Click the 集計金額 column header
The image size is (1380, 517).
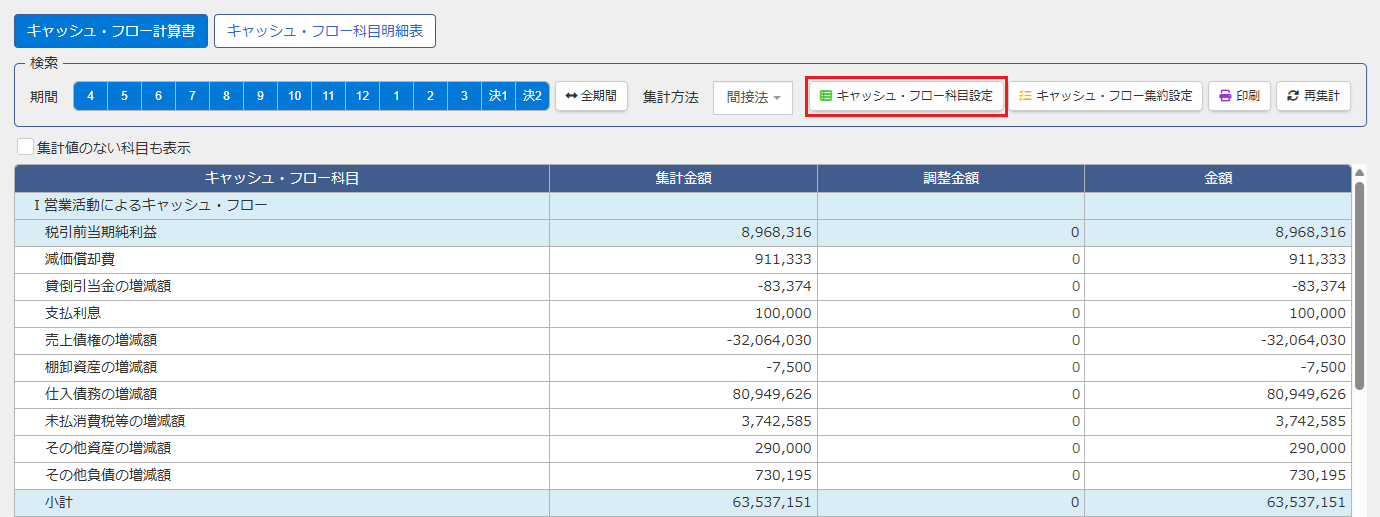click(x=683, y=178)
